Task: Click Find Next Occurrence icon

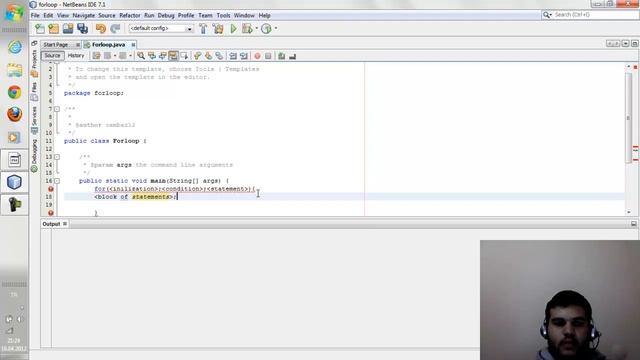Action: click(162, 56)
